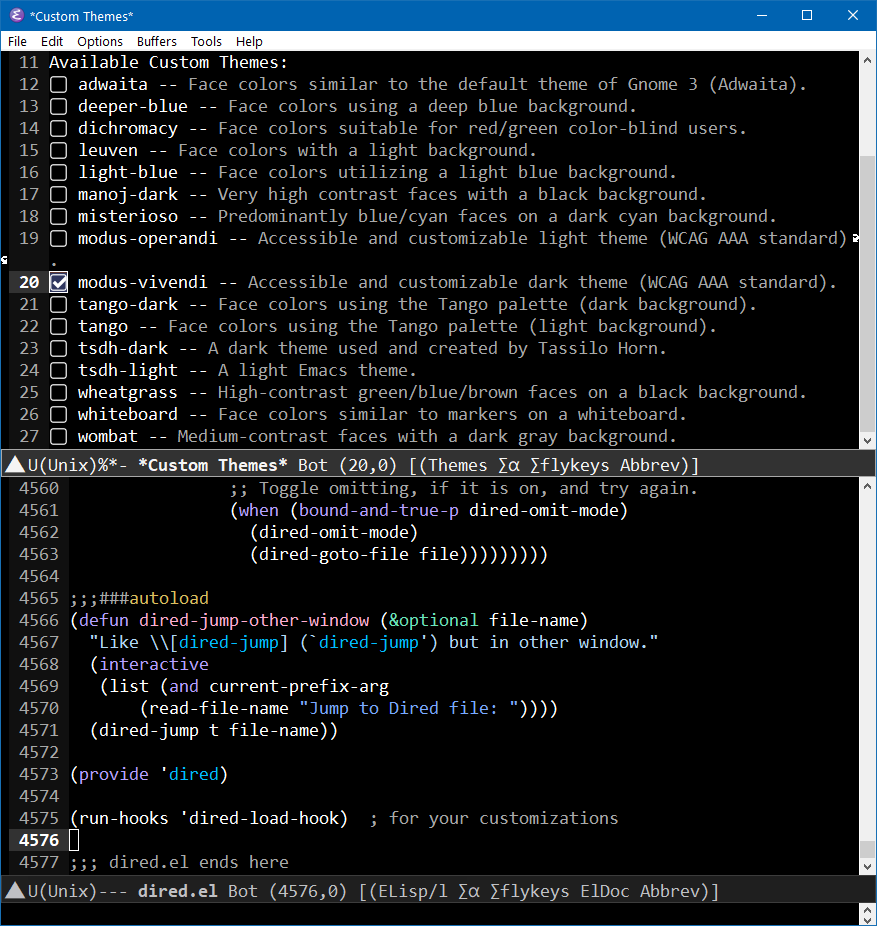
Task: Click the dired.el scrollbar thumb
Action: [867, 849]
